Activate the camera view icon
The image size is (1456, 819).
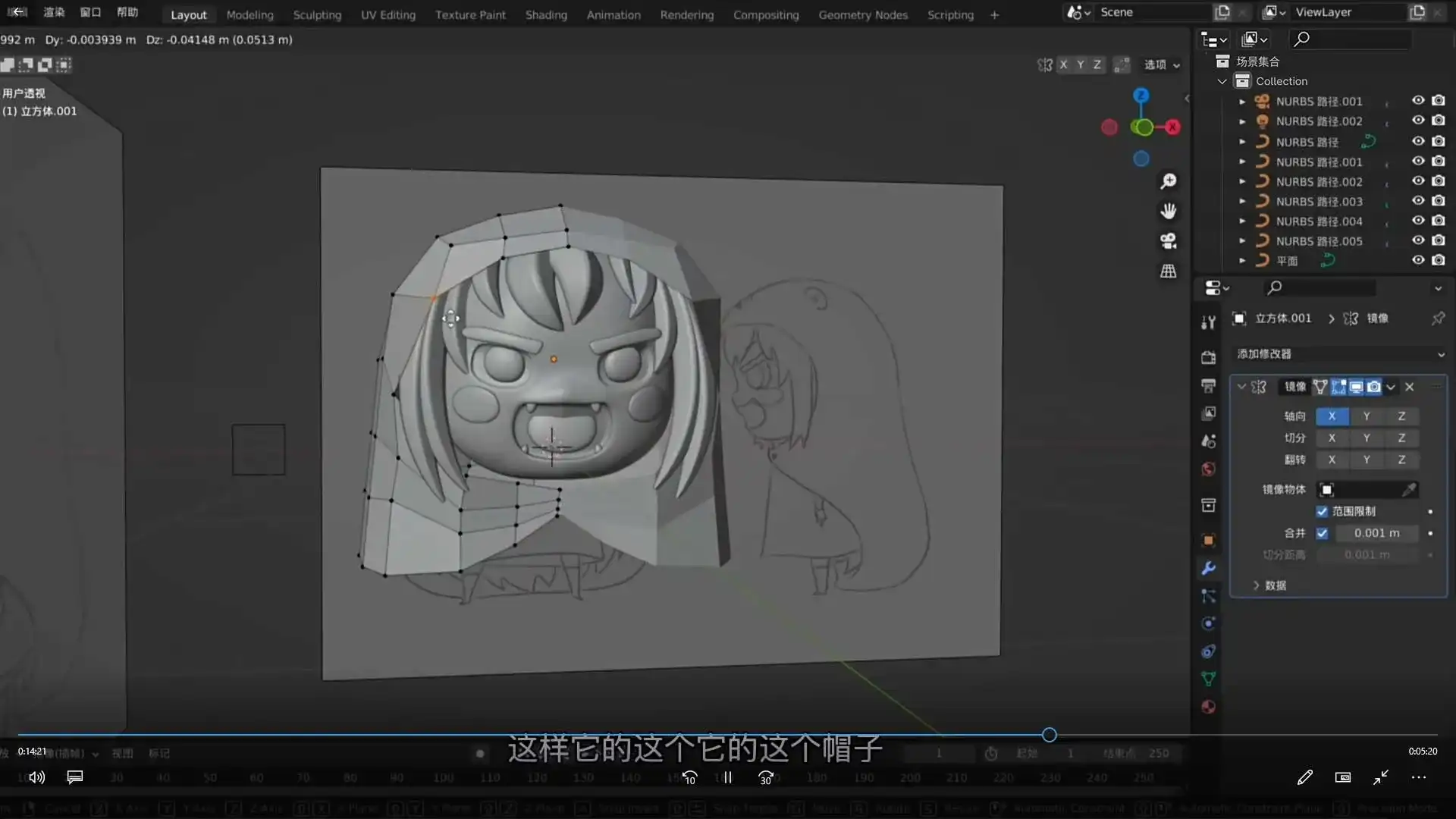pyautogui.click(x=1169, y=241)
